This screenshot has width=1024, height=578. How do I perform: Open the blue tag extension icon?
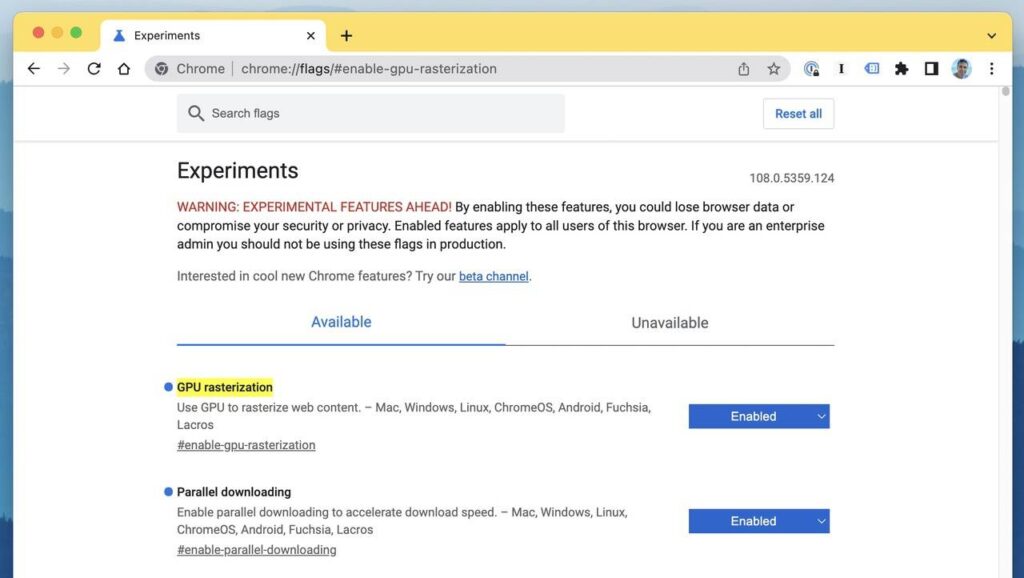pyautogui.click(x=872, y=68)
